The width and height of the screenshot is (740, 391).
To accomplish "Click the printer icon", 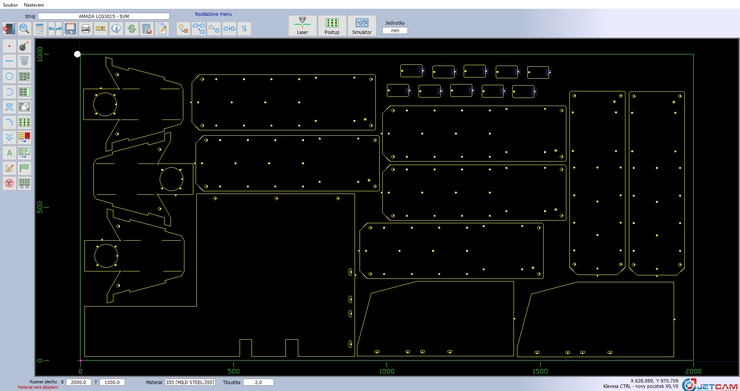I will click(85, 29).
